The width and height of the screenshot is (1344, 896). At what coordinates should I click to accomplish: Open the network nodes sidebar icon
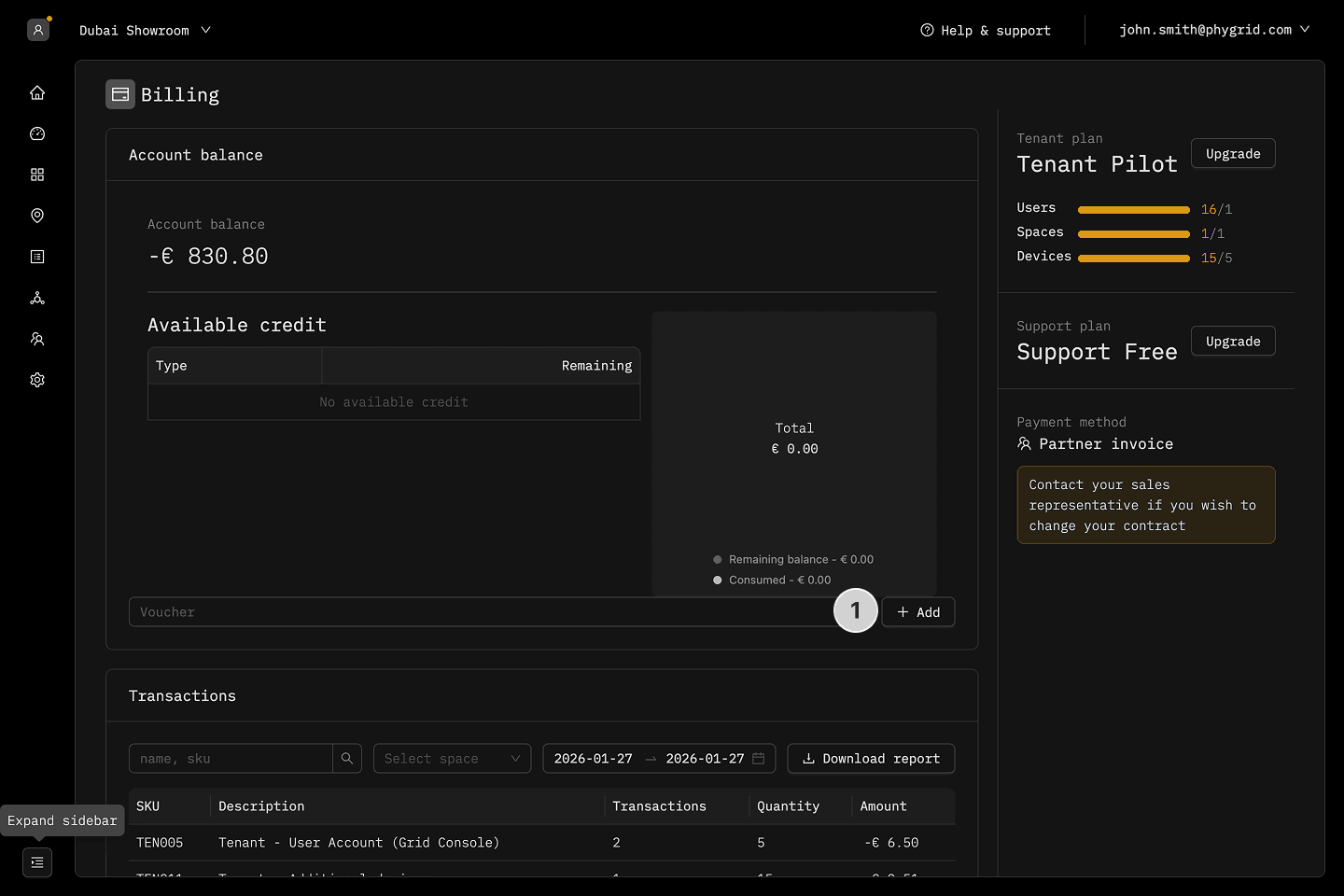click(x=37, y=298)
